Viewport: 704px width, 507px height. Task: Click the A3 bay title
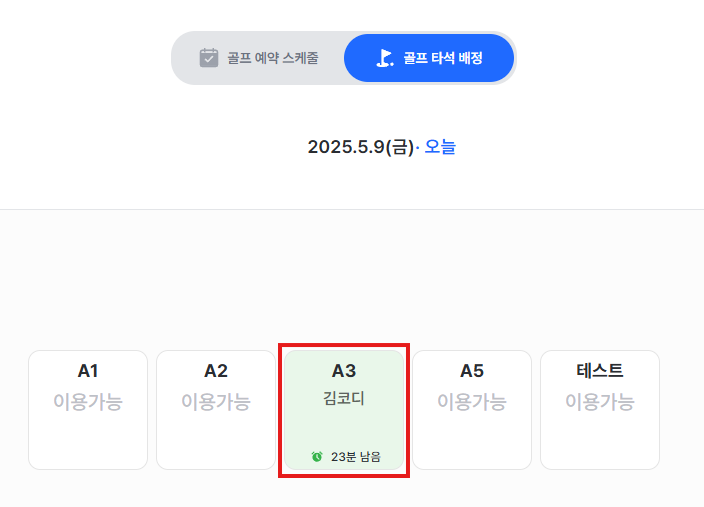point(344,371)
